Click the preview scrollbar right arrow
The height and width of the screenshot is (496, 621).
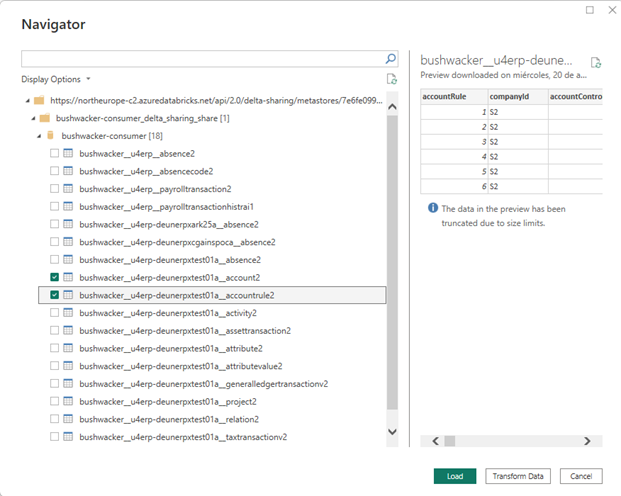coord(587,441)
